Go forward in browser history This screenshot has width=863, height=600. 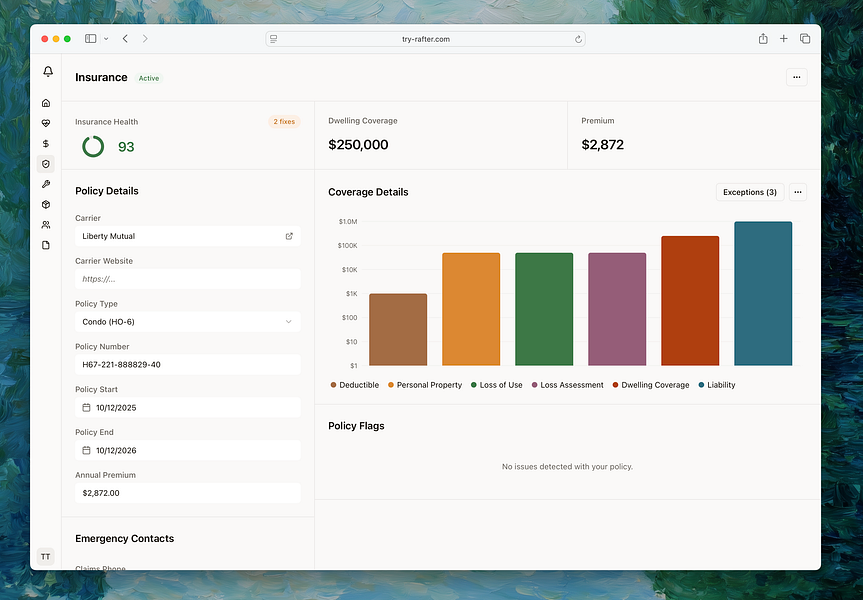pyautogui.click(x=145, y=39)
